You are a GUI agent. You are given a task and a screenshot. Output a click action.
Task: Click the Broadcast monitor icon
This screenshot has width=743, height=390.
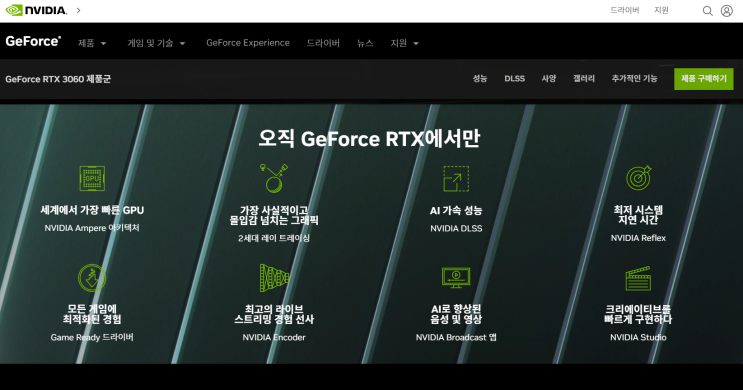click(456, 278)
